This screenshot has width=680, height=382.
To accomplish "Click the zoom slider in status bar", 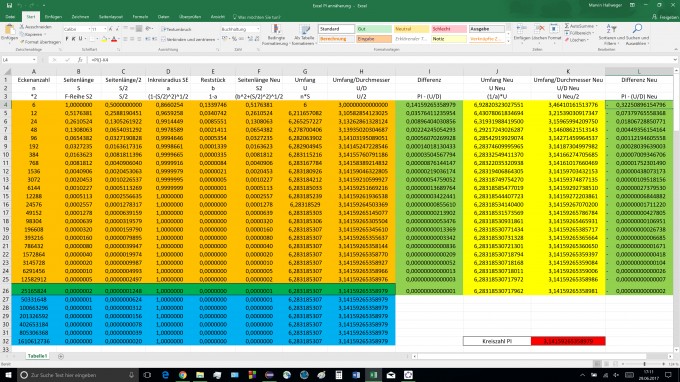I will point(644,364).
